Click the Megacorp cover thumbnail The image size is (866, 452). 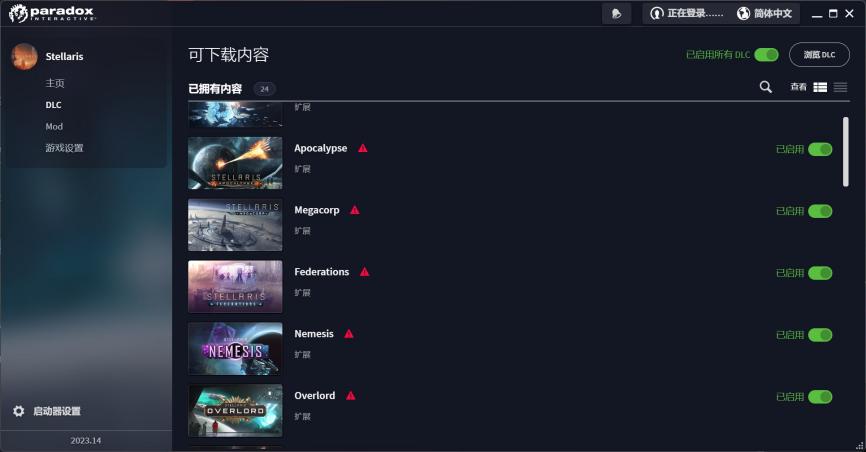coord(235,225)
